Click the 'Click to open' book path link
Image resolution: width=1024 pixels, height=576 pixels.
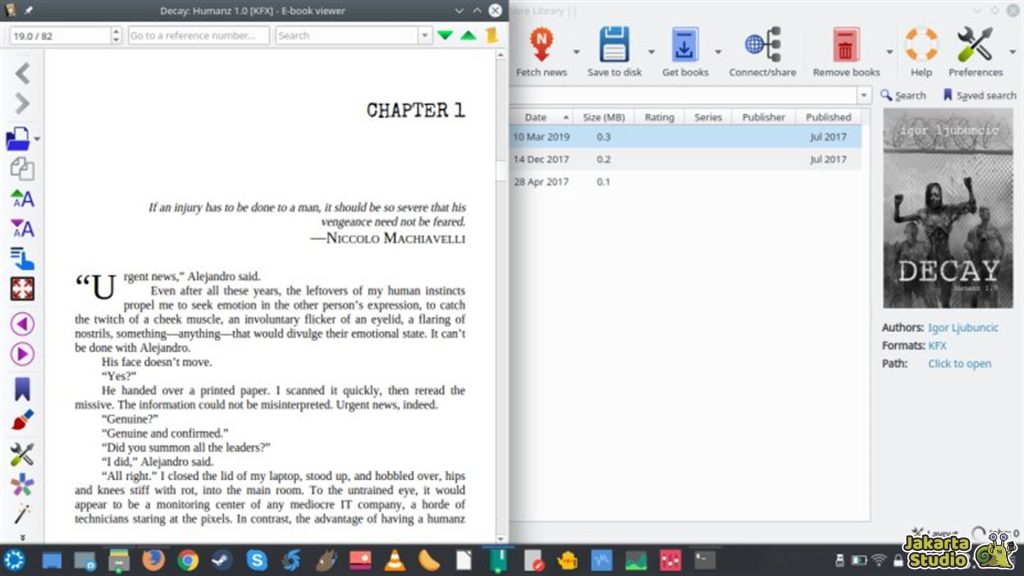pos(959,363)
